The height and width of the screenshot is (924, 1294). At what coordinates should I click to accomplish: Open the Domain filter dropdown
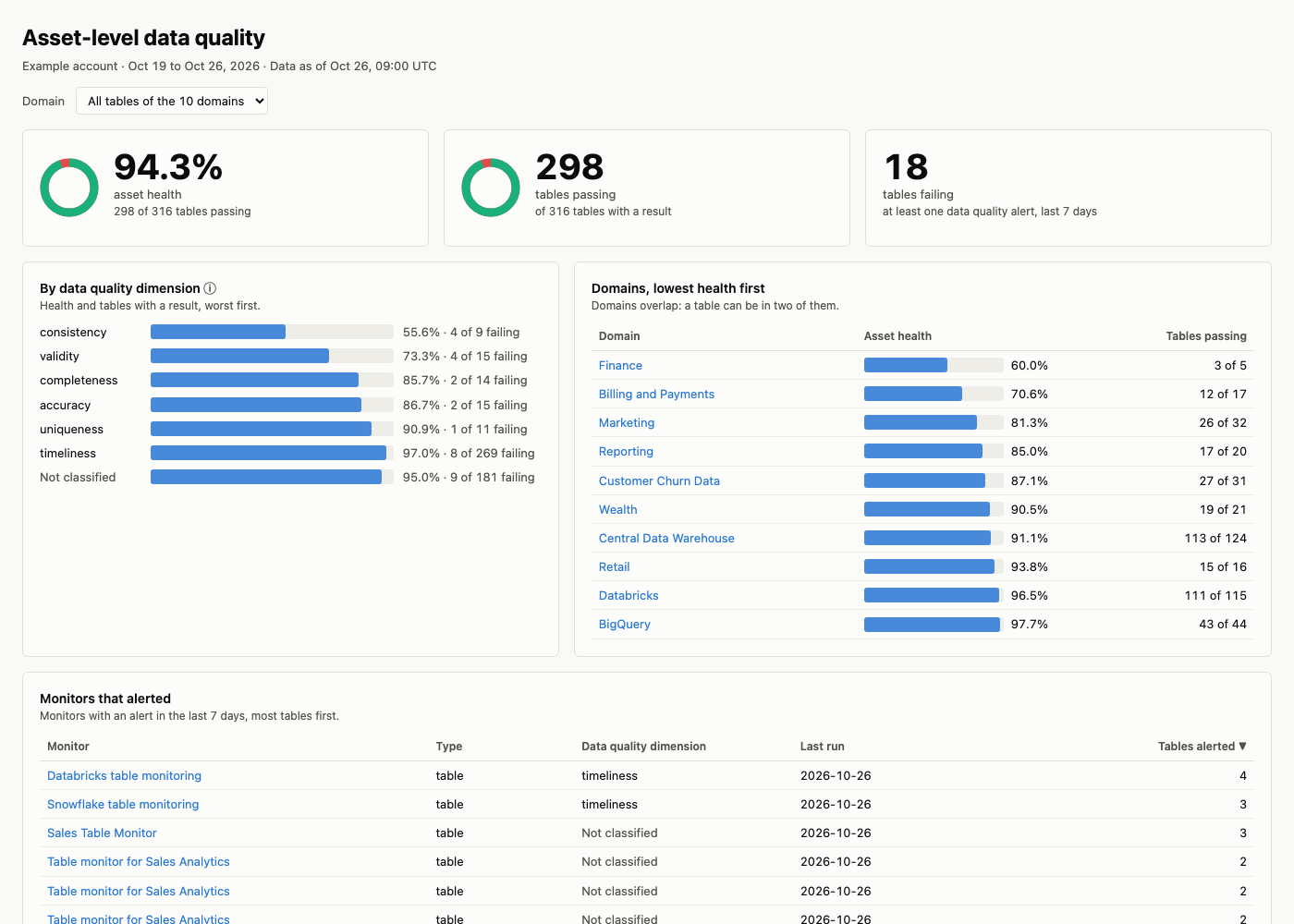[x=172, y=101]
